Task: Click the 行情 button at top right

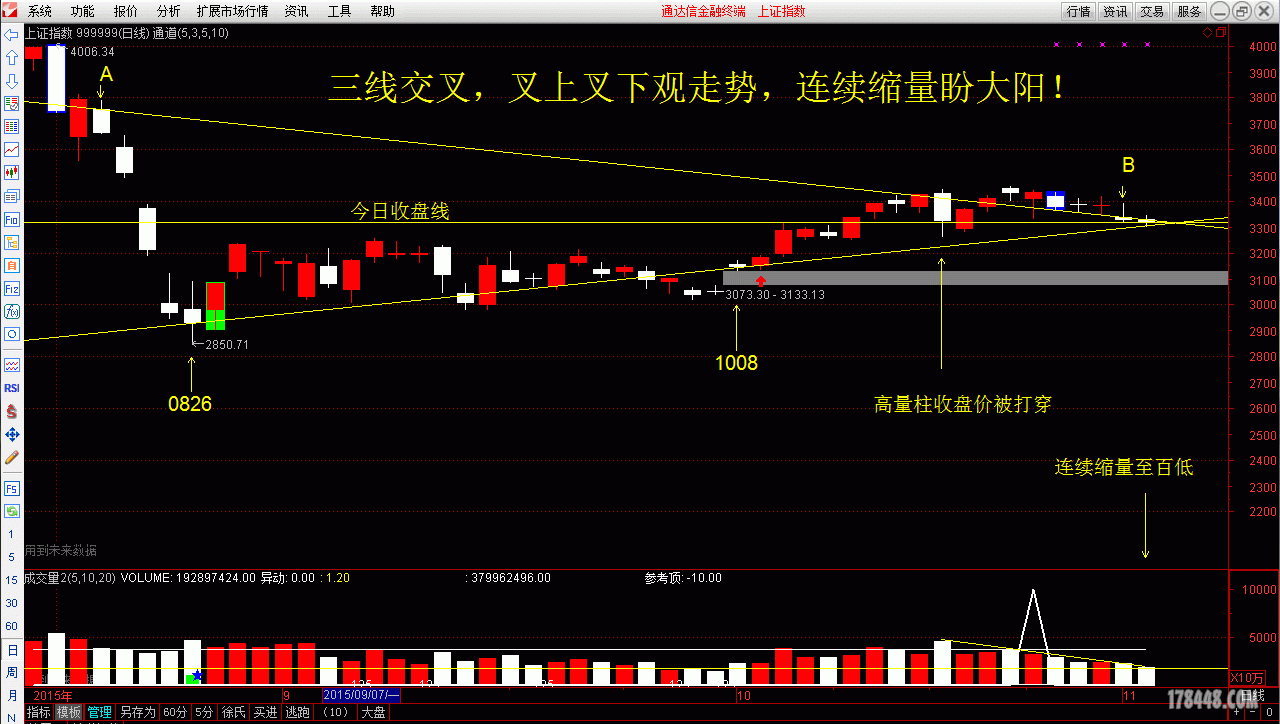Action: coord(1078,12)
